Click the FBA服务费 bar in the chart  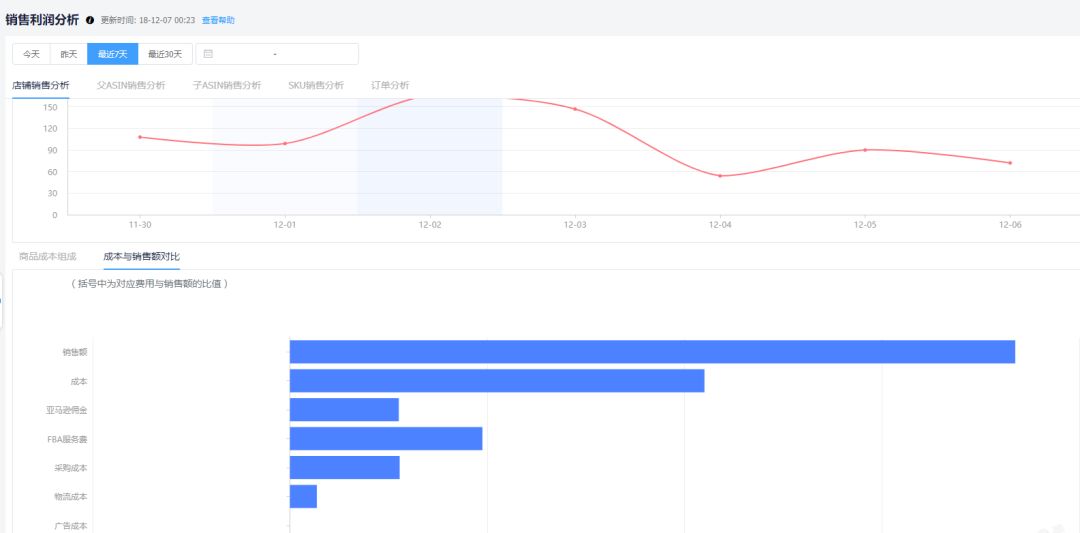pos(386,439)
